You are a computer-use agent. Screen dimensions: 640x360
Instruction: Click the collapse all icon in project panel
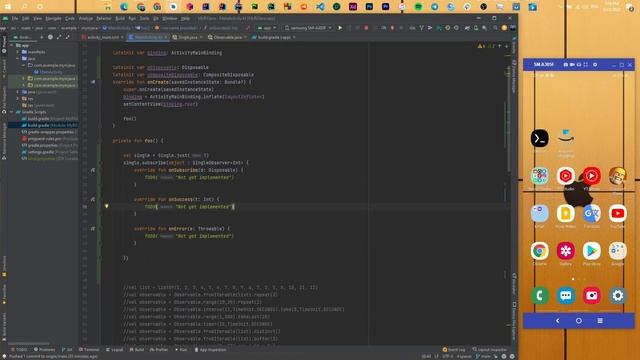click(67, 37)
